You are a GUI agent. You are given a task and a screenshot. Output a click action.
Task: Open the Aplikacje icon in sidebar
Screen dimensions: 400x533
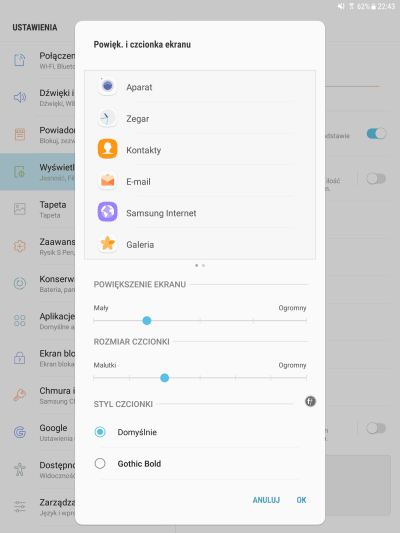20,321
